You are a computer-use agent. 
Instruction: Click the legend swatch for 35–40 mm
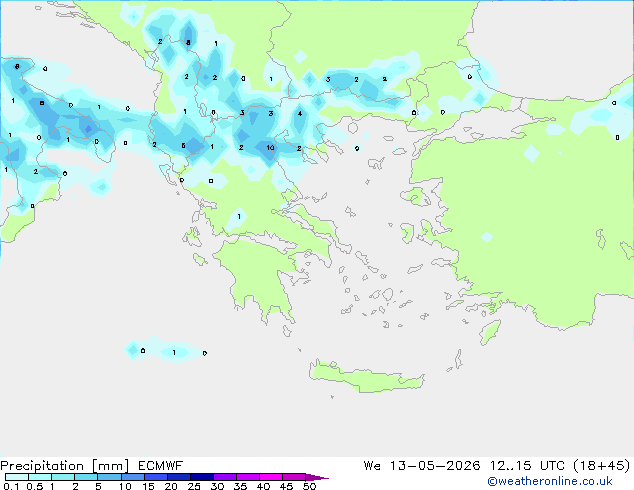[x=247, y=477]
